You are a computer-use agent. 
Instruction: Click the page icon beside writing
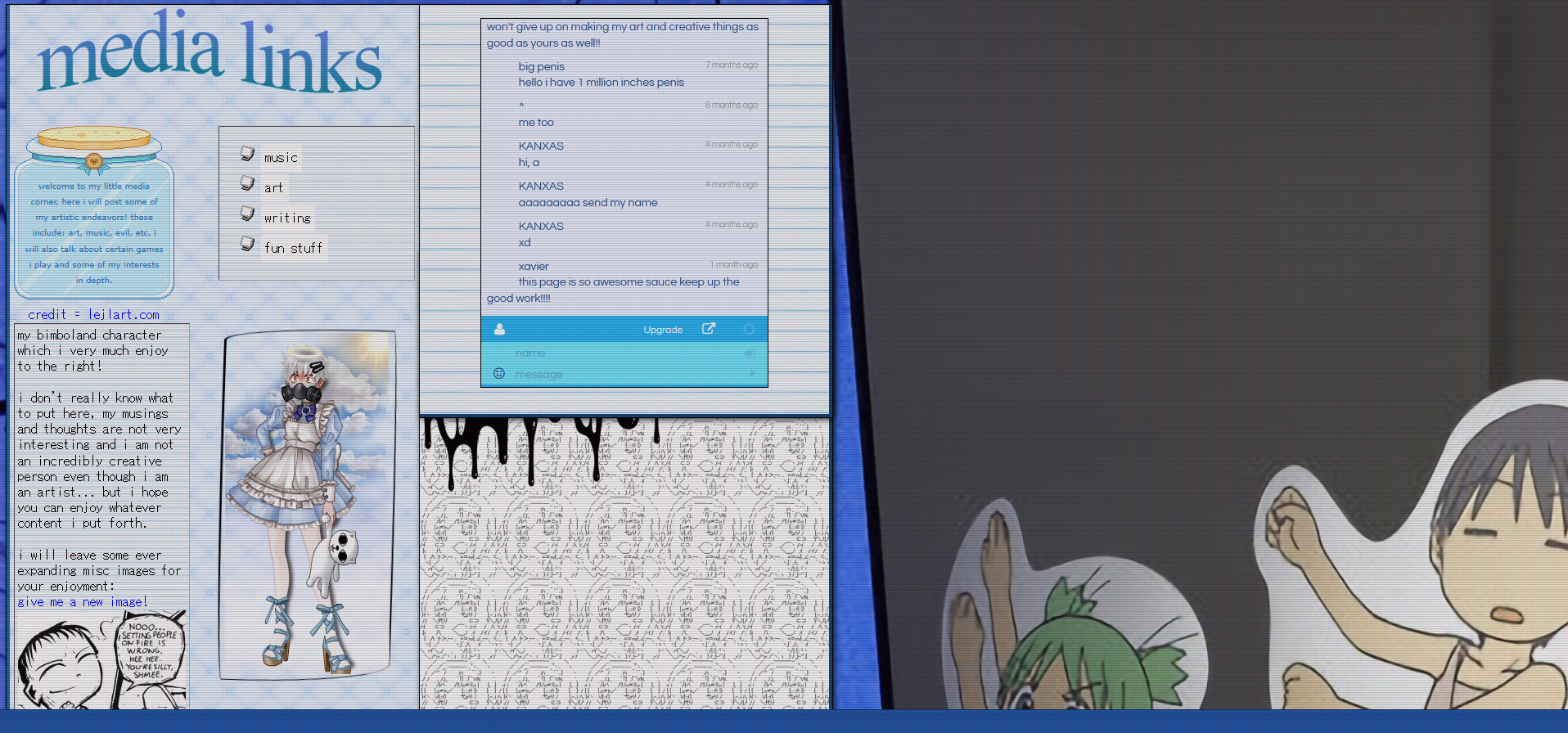(247, 214)
